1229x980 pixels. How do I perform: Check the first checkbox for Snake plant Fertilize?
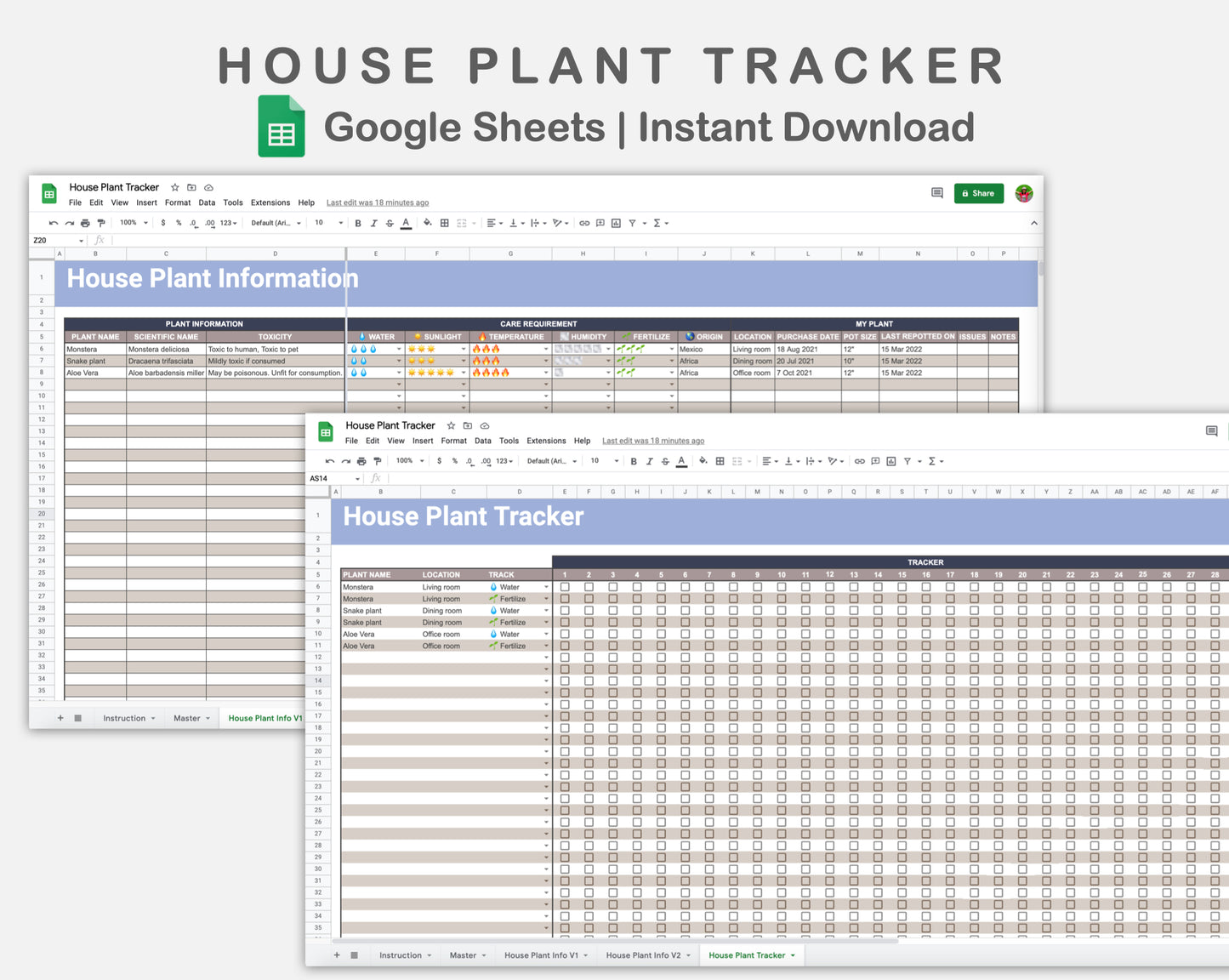point(564,622)
